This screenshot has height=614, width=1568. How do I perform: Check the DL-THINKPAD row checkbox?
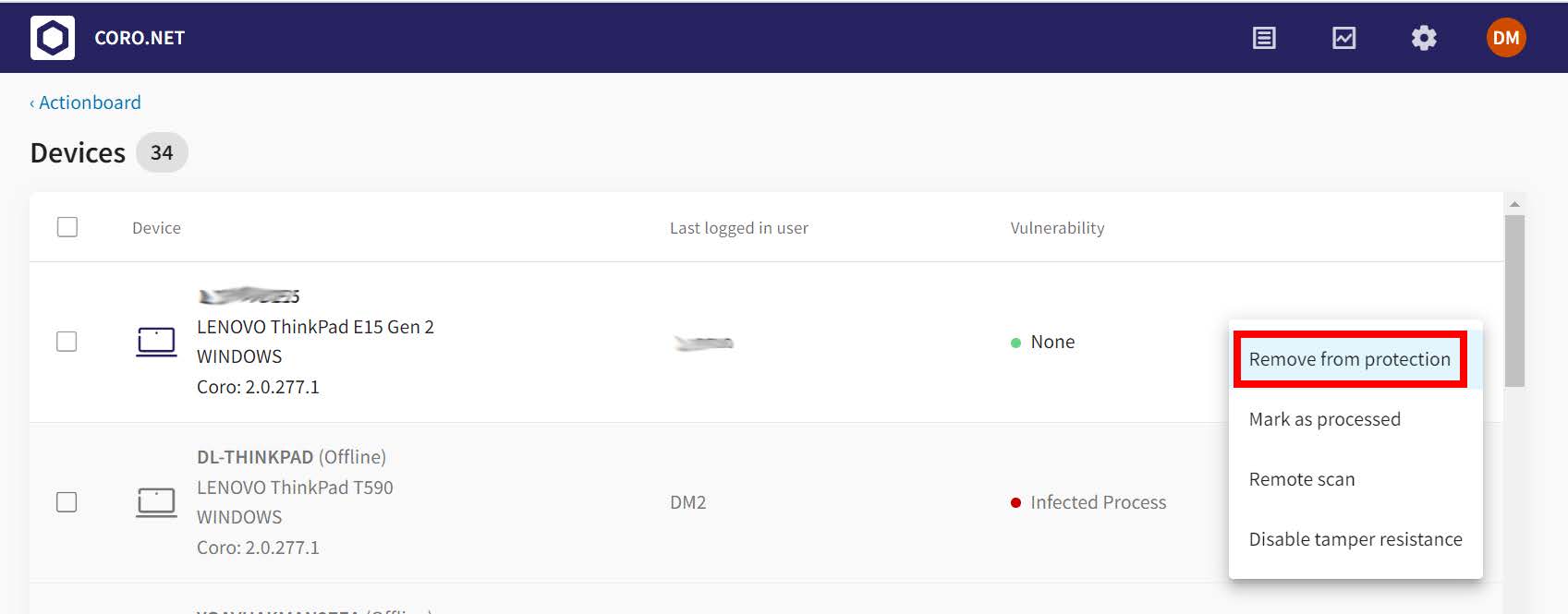coord(67,502)
